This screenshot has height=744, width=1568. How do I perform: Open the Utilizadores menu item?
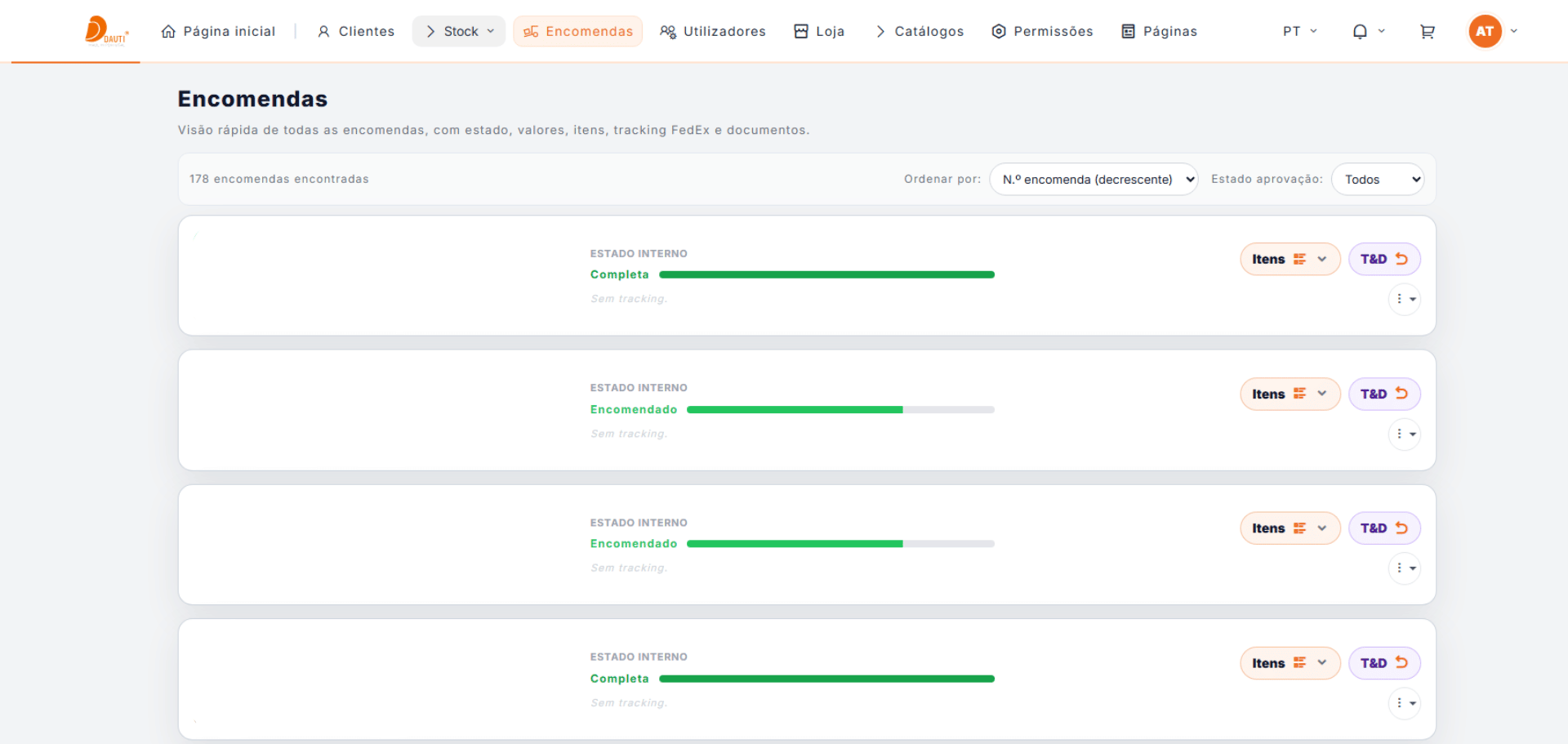pyautogui.click(x=713, y=32)
